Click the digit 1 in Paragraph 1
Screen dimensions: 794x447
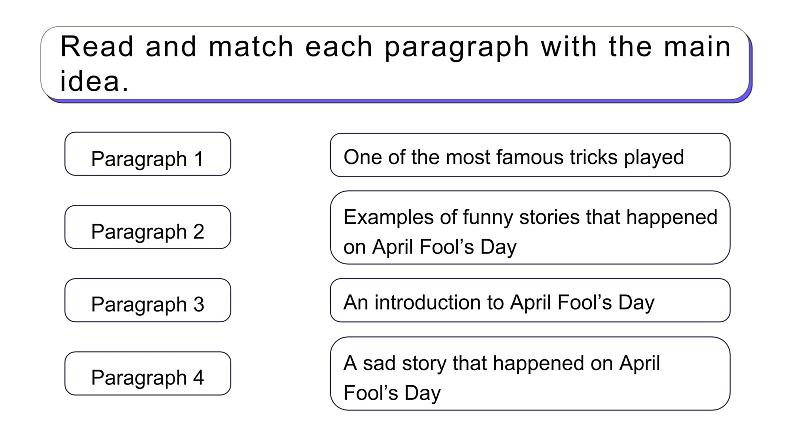click(198, 159)
